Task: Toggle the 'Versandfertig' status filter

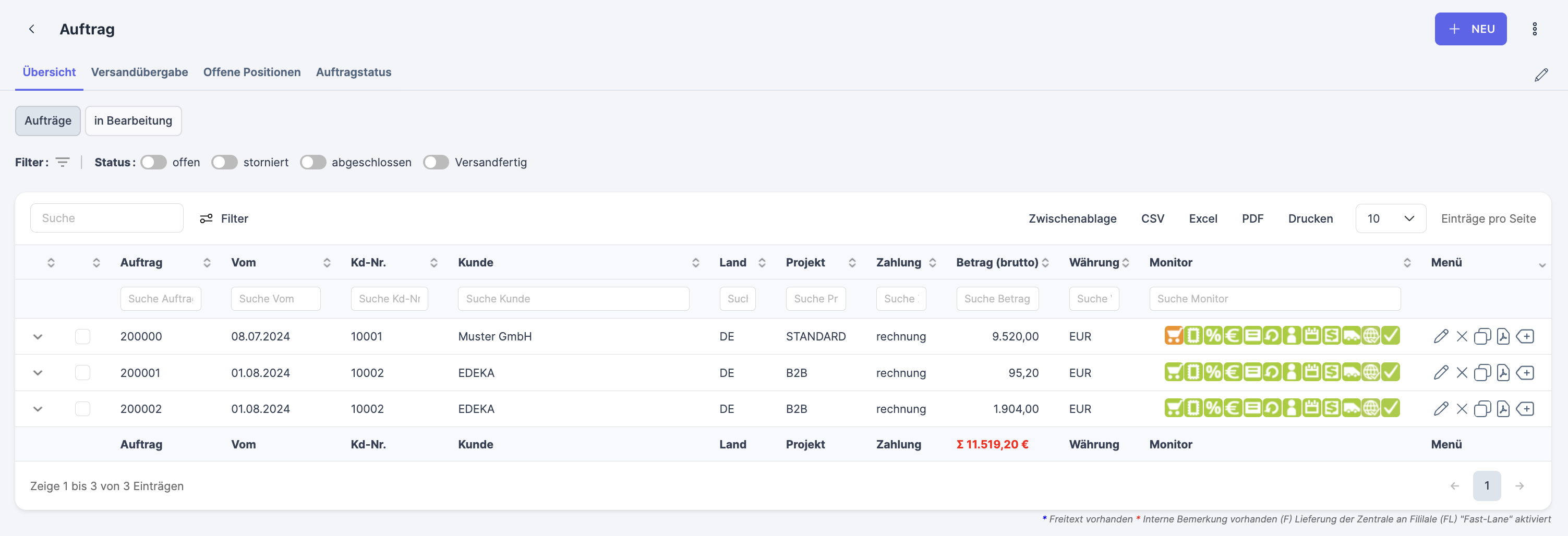Action: click(436, 163)
